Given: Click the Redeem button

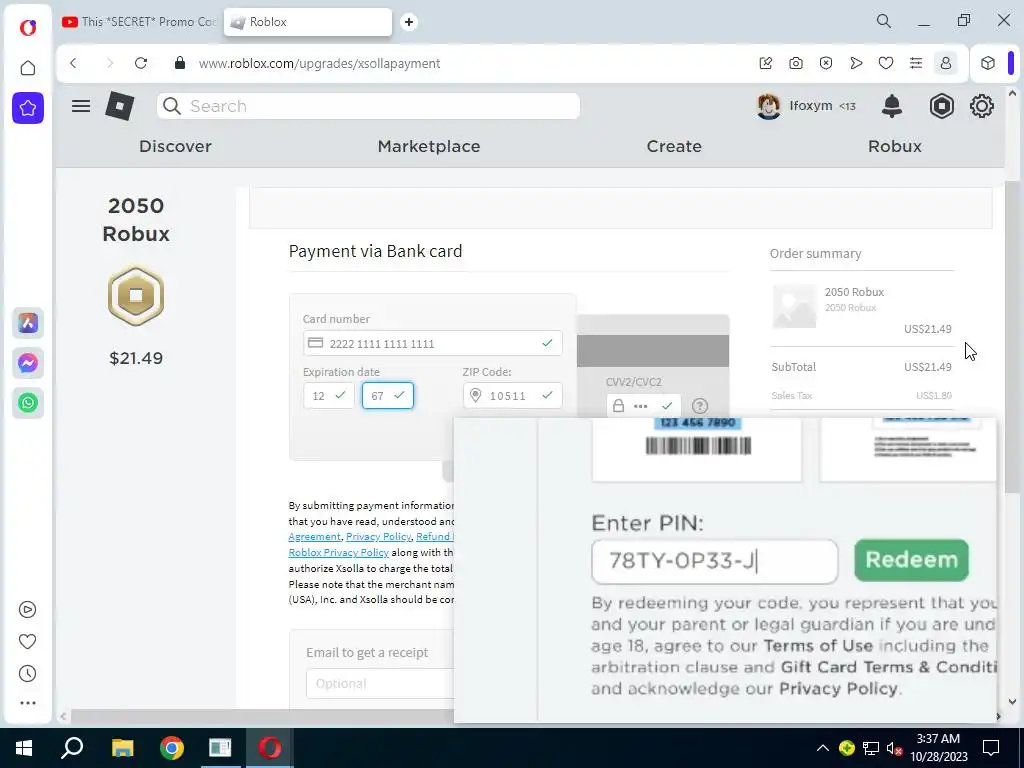Looking at the screenshot, I should coord(911,560).
